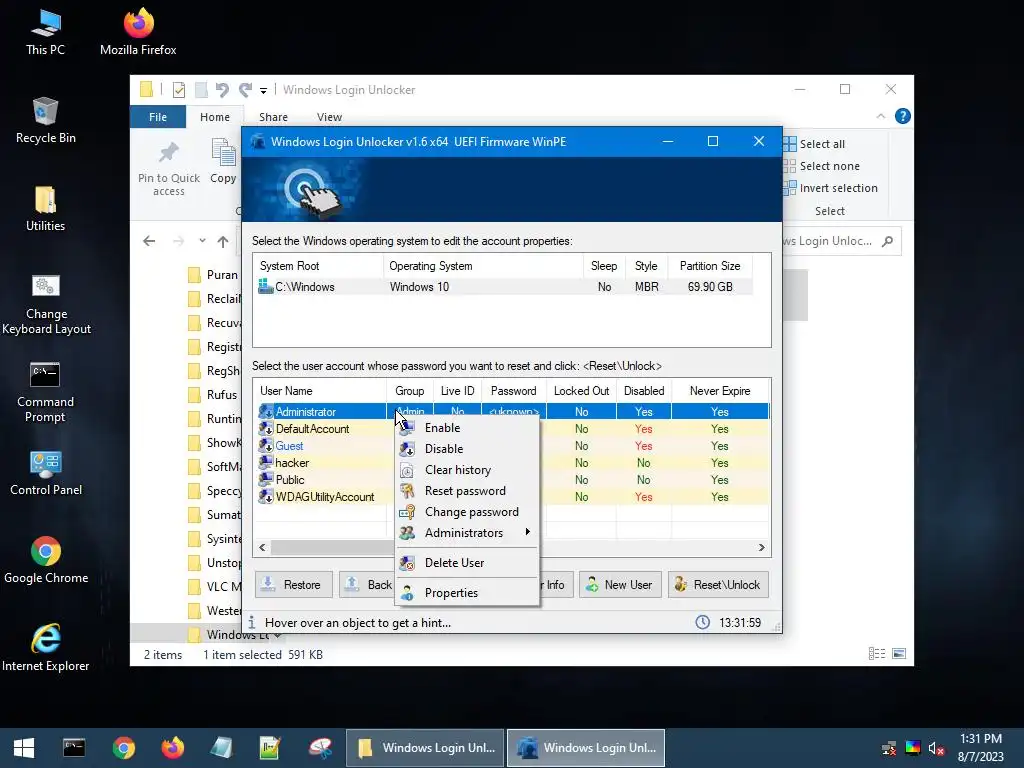Open Rufus folder in Explorer tree
The image size is (1024, 768).
click(x=213, y=394)
